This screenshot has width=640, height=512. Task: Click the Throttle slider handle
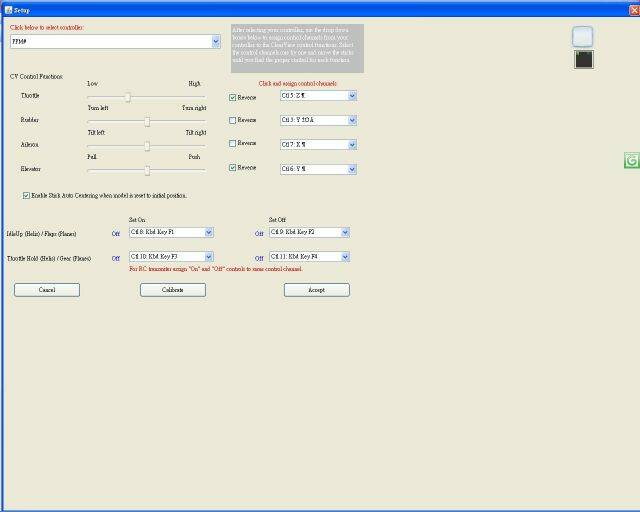pos(128,97)
